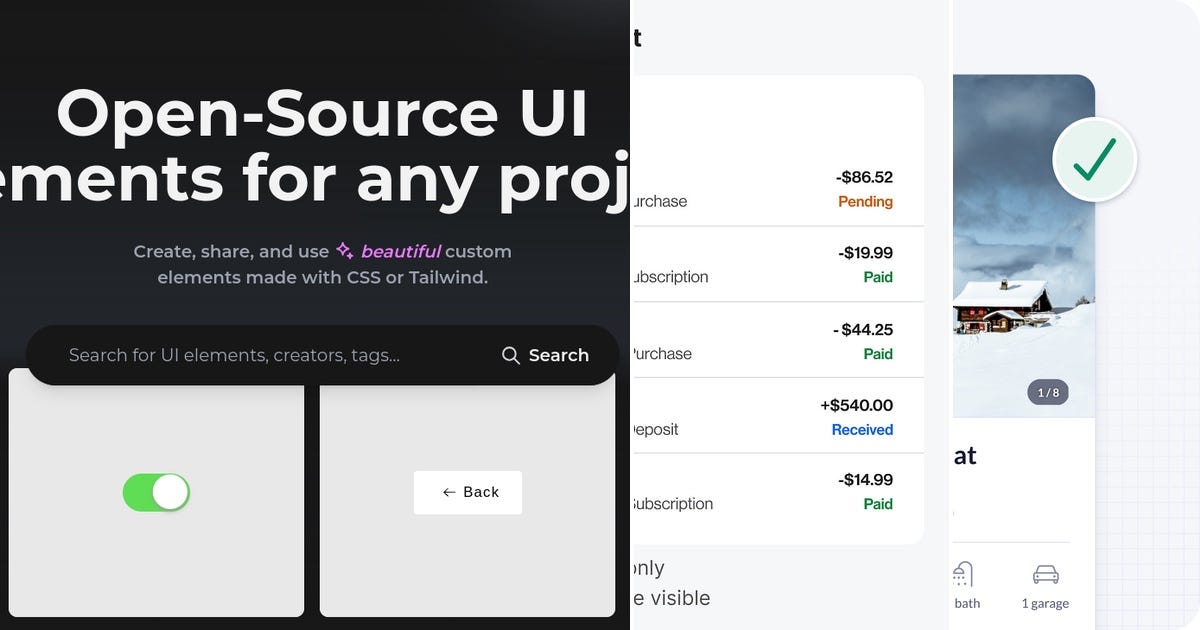Screen dimensions: 1200x630
Task: Select the garage car icon
Action: [1045, 575]
